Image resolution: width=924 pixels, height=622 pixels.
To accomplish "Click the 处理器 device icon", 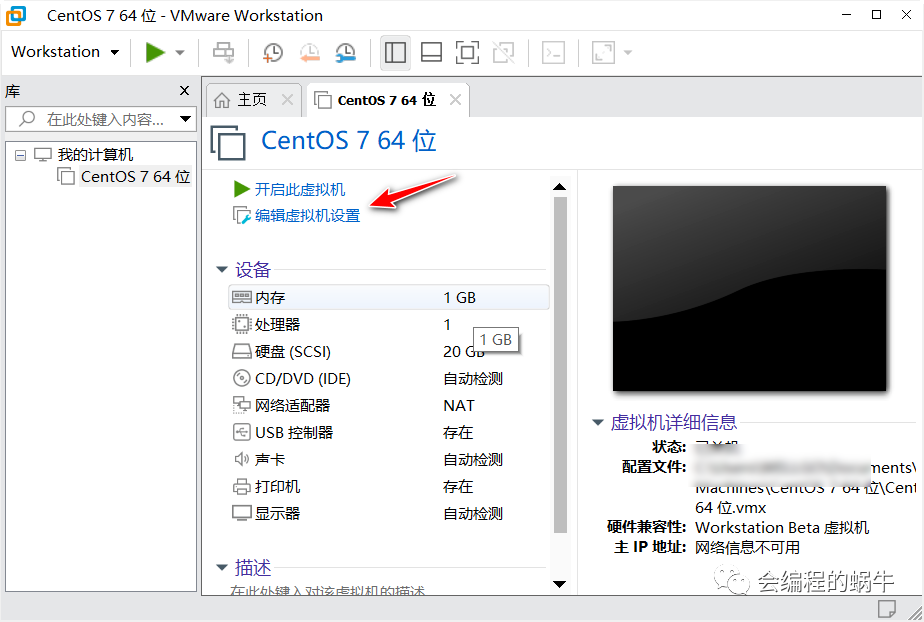I will 241,325.
